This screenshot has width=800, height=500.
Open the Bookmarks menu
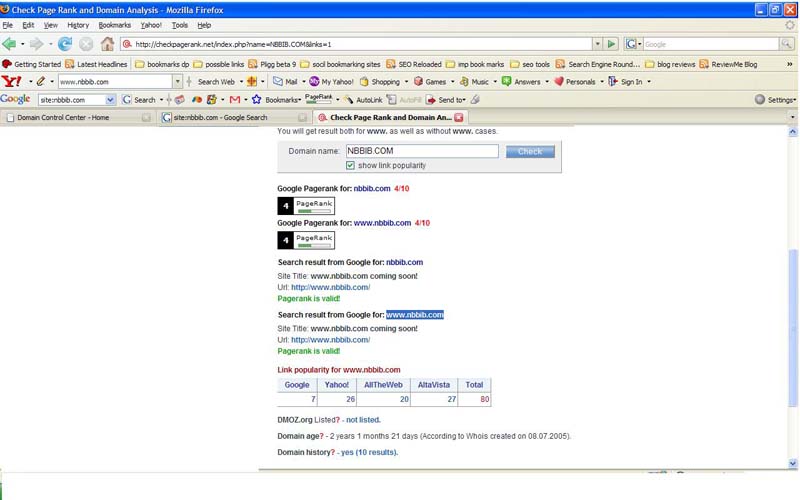(114, 25)
